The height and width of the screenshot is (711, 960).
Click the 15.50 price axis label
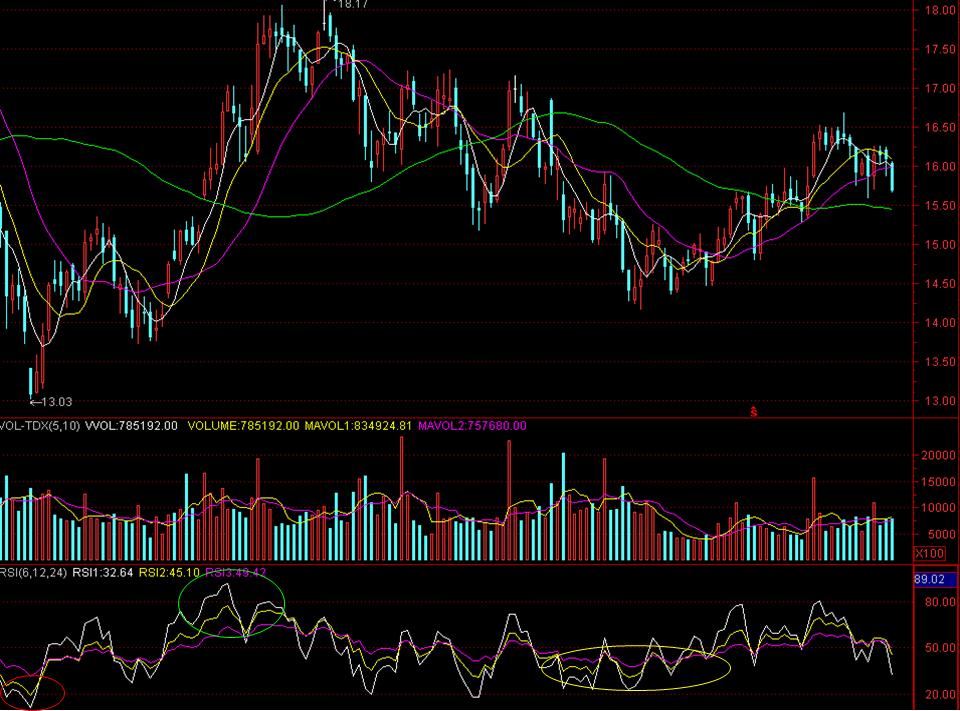(940, 206)
